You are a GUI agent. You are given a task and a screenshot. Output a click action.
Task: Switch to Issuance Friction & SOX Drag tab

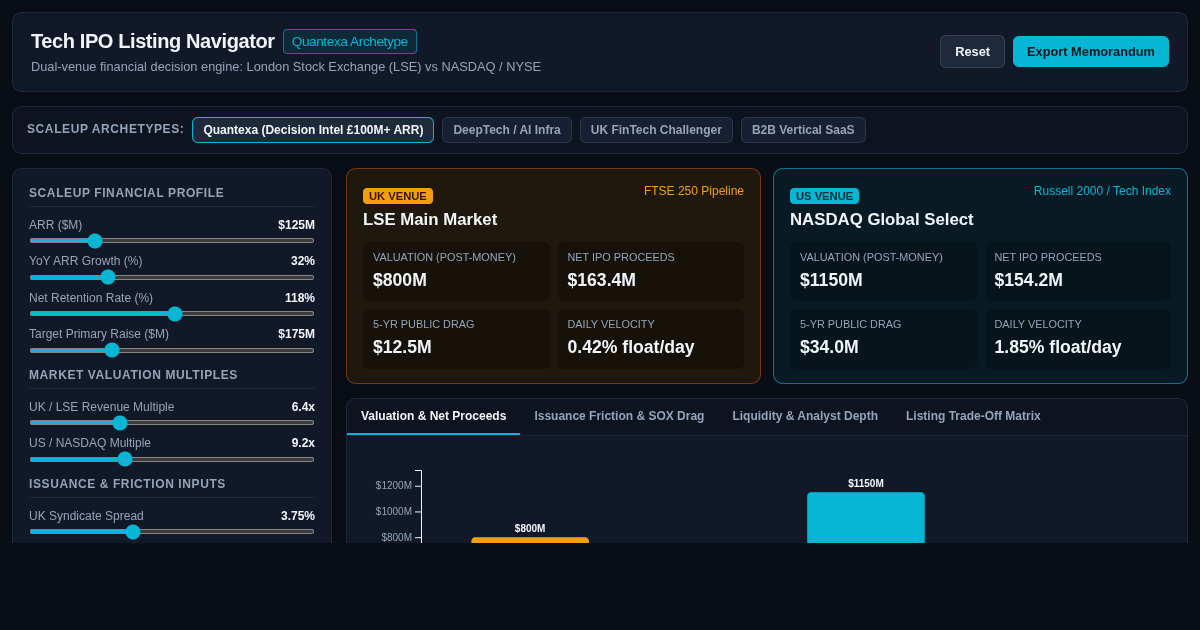pos(619,416)
